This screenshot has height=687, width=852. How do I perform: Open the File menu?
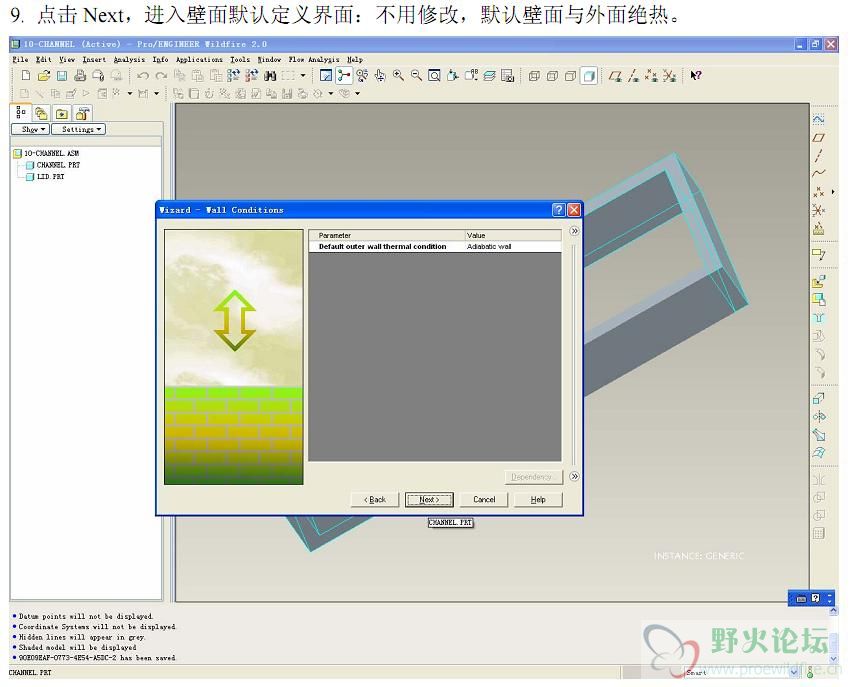point(20,60)
